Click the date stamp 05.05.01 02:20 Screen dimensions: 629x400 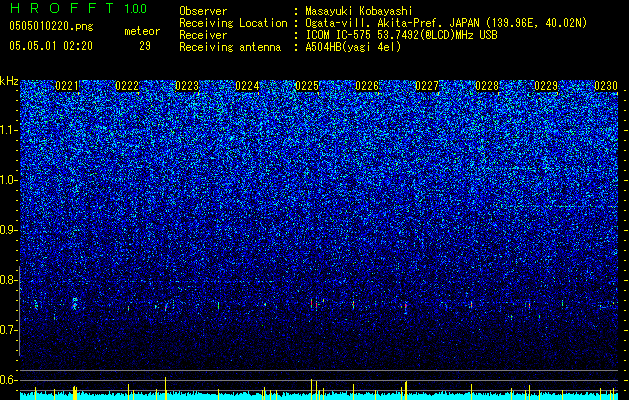point(51,46)
